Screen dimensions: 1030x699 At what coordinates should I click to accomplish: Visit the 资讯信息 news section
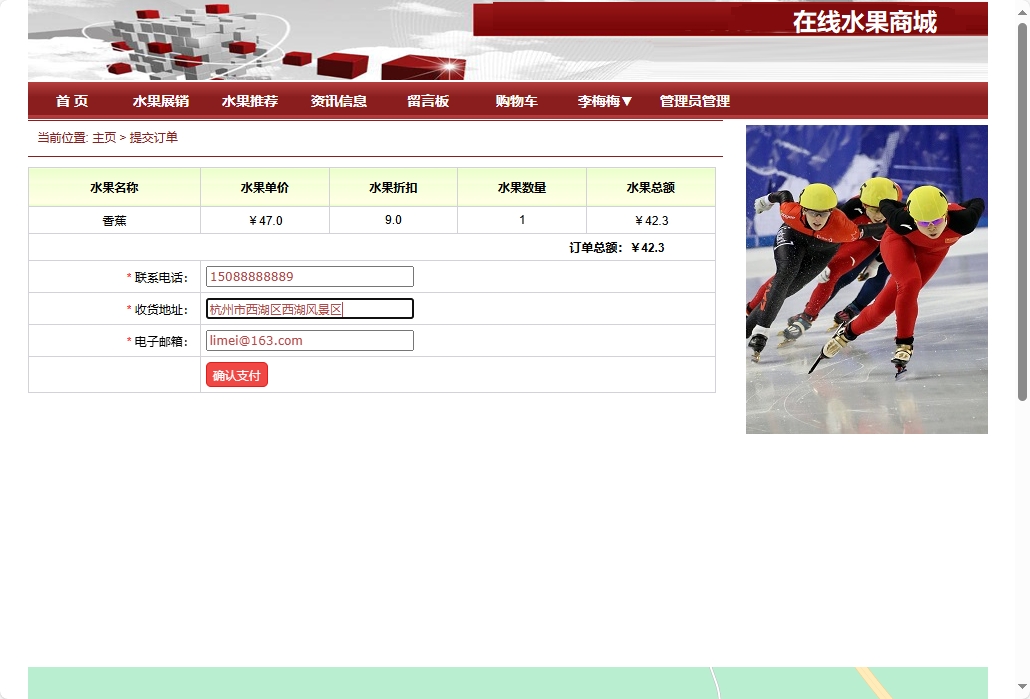340,101
